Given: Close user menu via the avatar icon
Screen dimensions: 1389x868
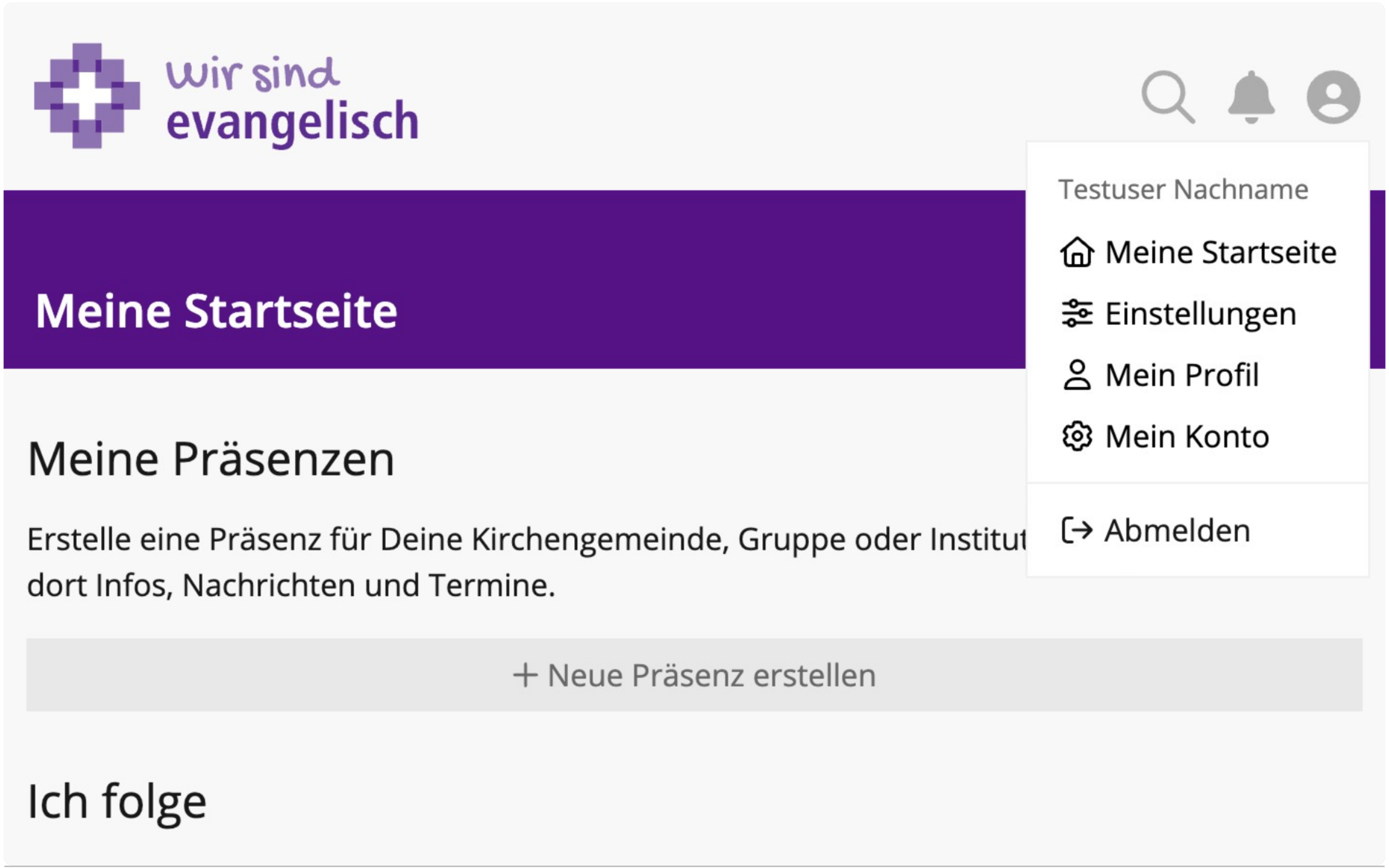Looking at the screenshot, I should click(x=1333, y=96).
